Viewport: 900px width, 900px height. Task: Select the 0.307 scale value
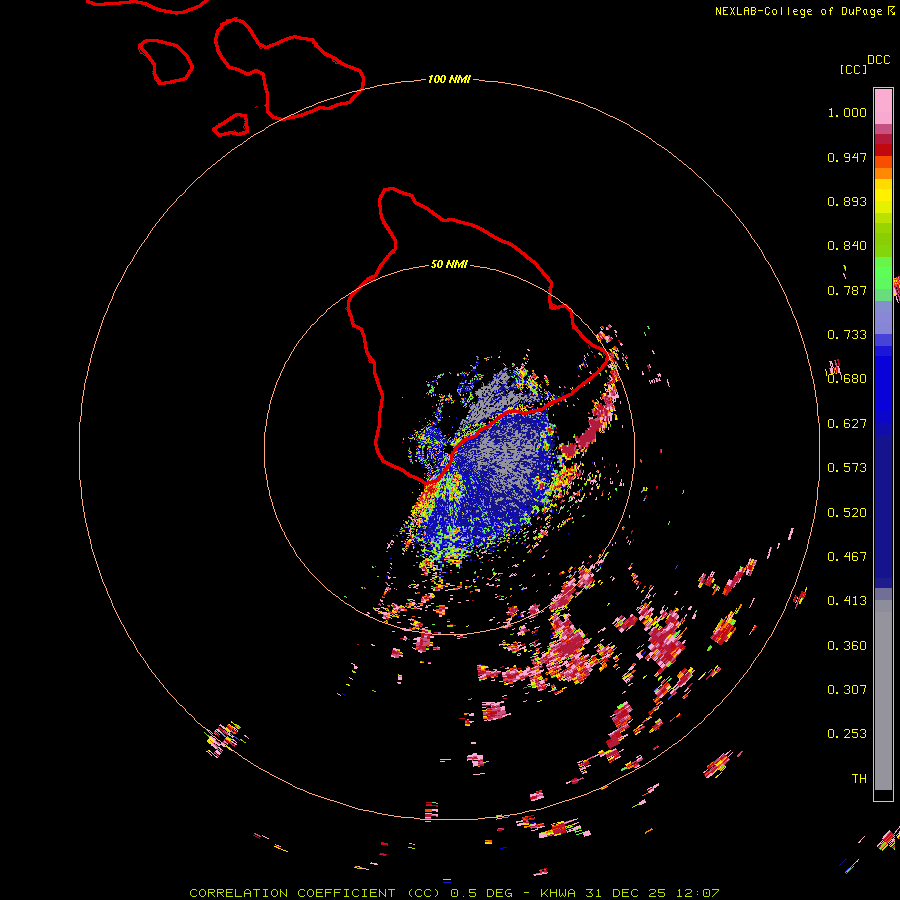pyautogui.click(x=847, y=690)
